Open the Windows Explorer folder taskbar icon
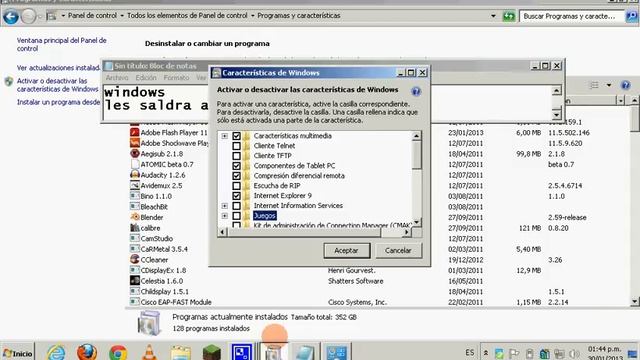The image size is (640, 360). (x=180, y=352)
